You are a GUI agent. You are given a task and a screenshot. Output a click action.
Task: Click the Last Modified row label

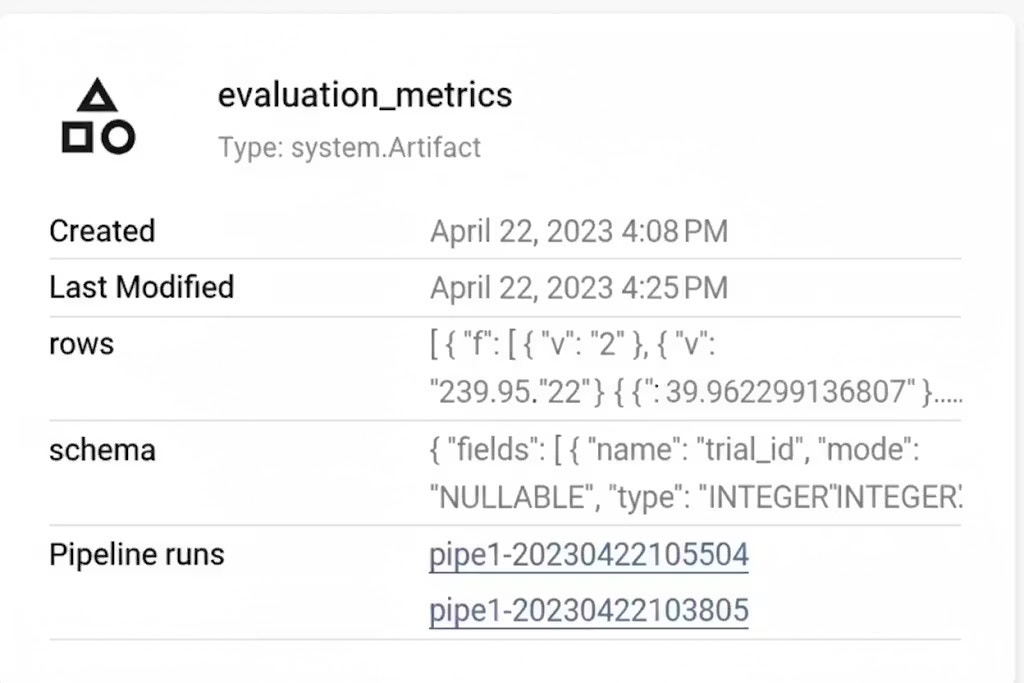point(141,287)
